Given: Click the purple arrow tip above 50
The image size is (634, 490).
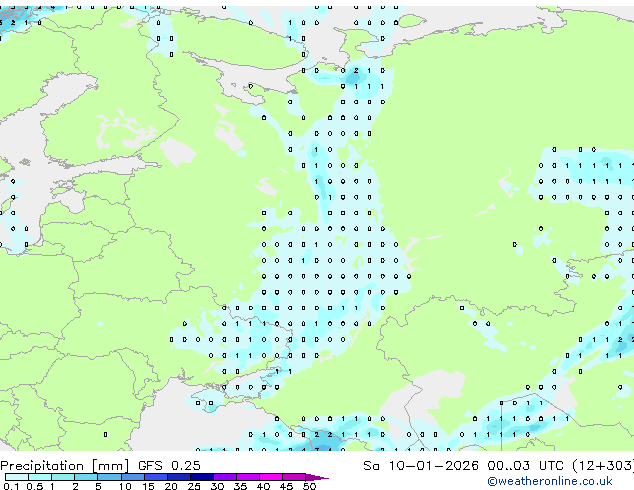Looking at the screenshot, I should point(317,477).
